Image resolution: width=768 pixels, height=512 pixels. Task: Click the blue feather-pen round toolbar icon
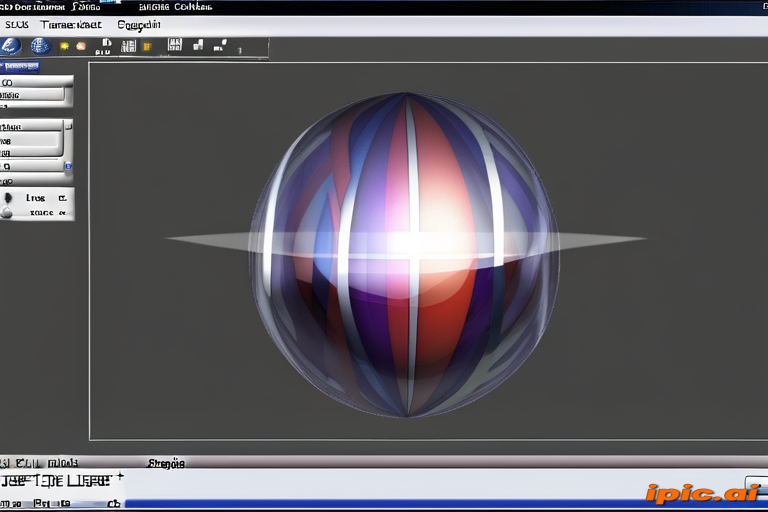pos(10,47)
